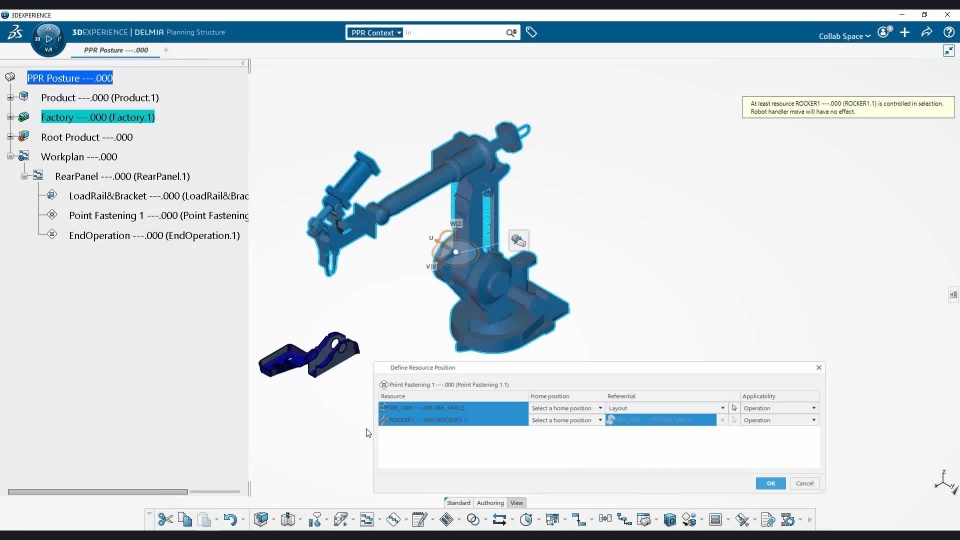Open the user profile icon in the top bar
The image size is (960, 540).
(884, 32)
